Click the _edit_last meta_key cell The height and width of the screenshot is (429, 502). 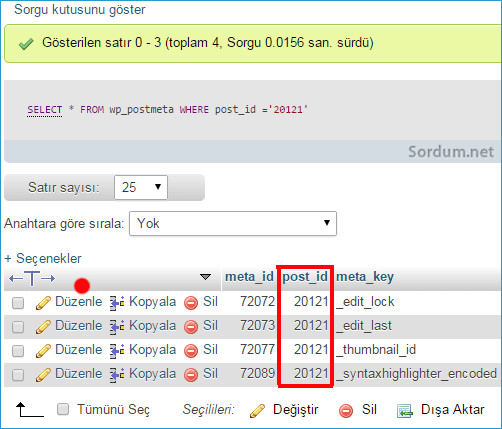pos(364,326)
